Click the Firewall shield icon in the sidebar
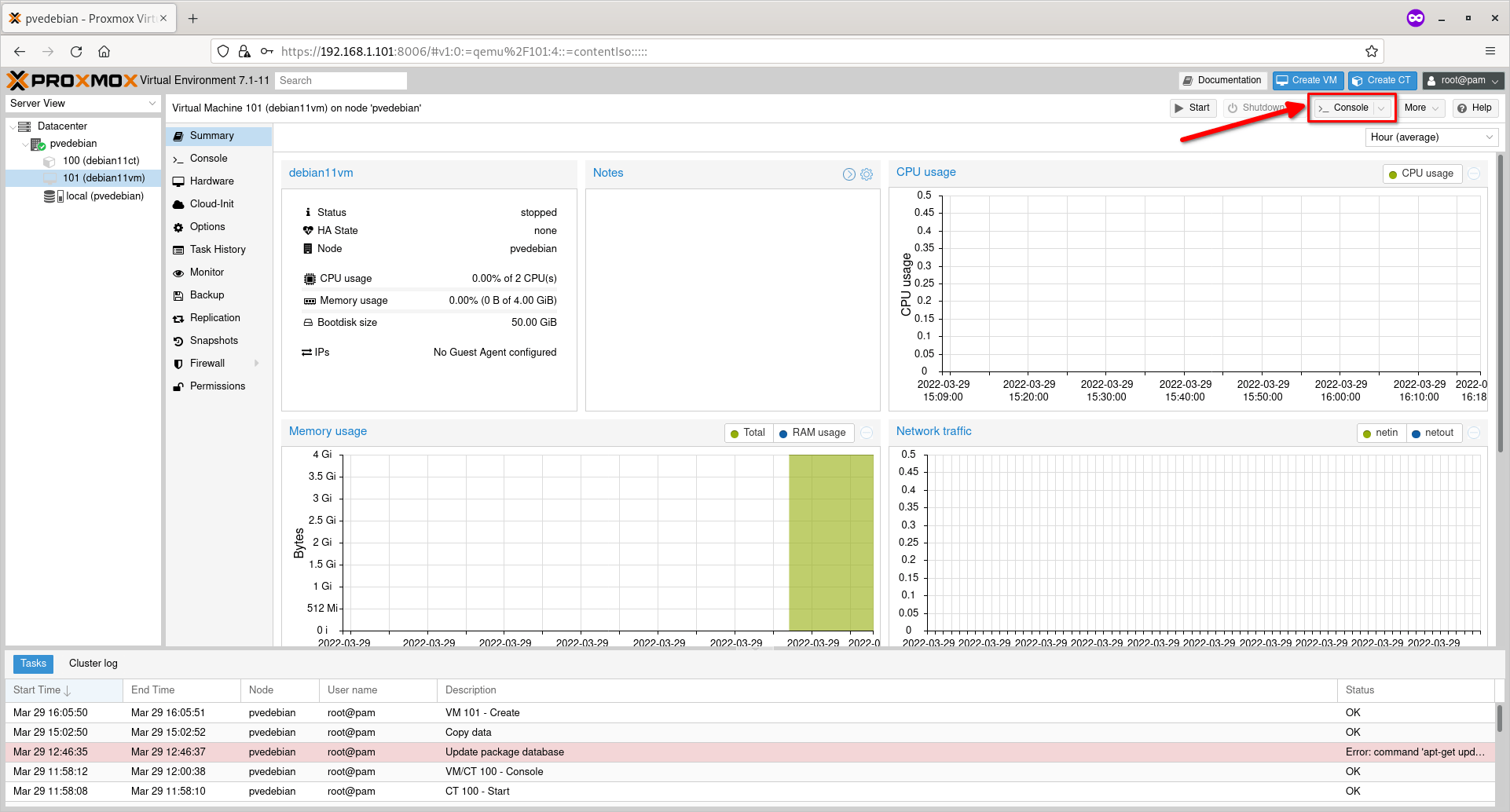Screen dimensions: 1510x812 click(x=178, y=364)
